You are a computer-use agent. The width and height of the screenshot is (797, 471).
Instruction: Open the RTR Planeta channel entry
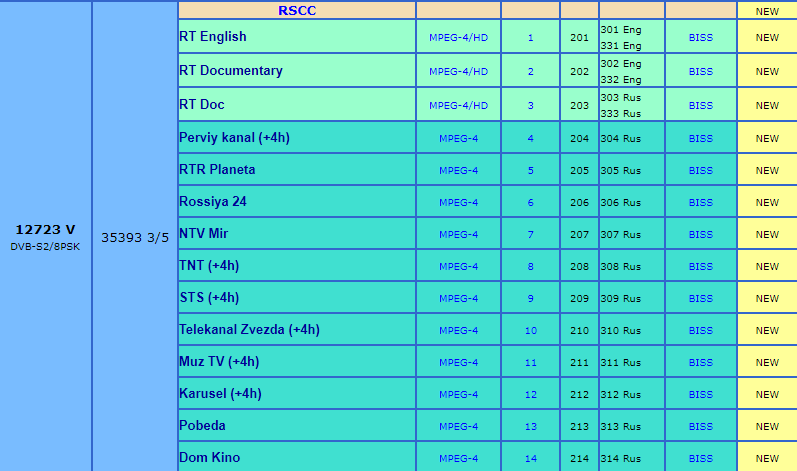point(217,170)
